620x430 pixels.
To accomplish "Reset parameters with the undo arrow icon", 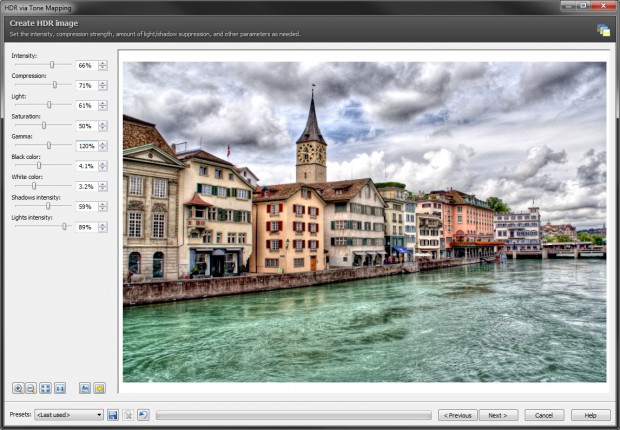I will (143, 414).
